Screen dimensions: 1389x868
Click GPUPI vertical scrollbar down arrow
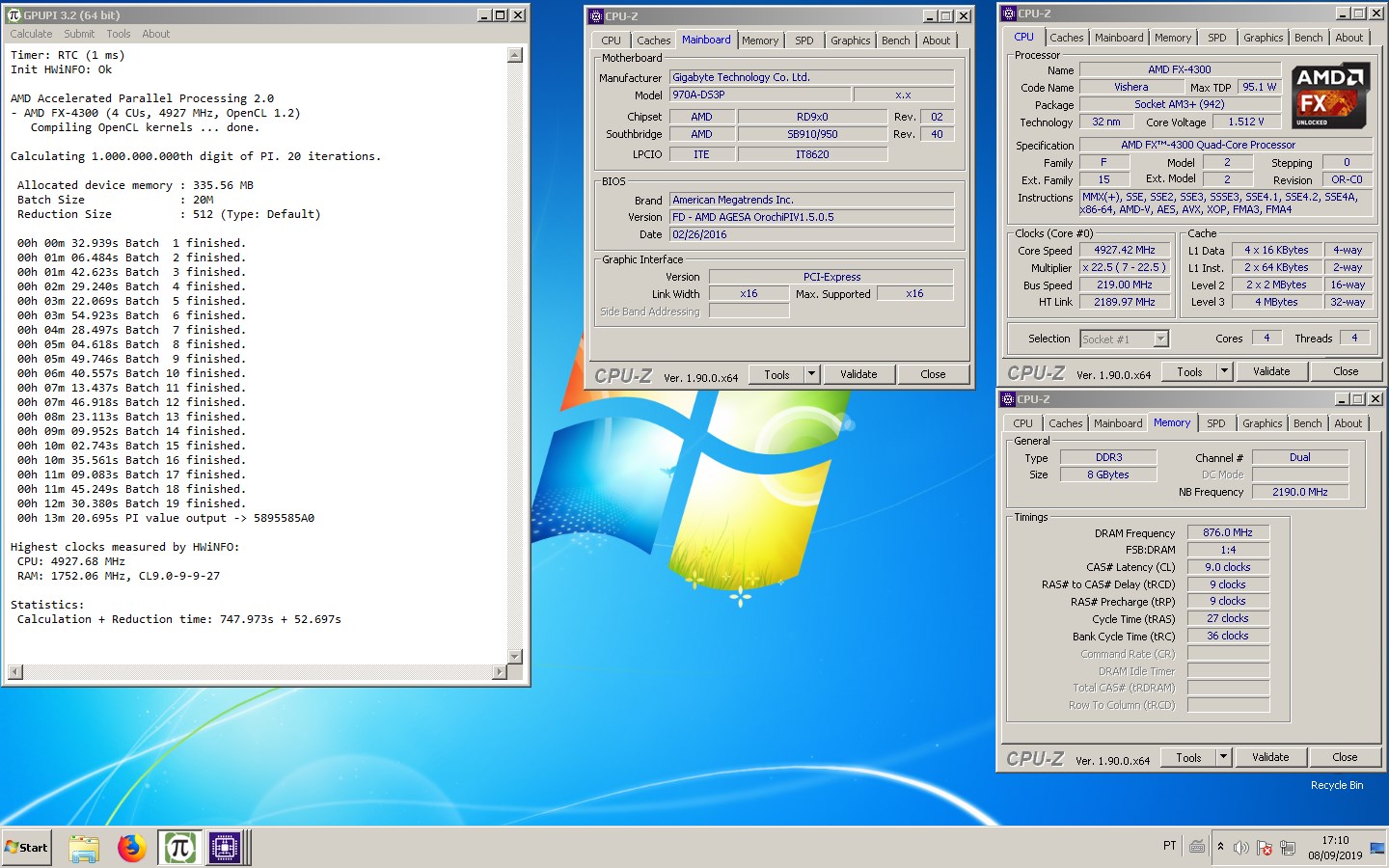click(515, 657)
